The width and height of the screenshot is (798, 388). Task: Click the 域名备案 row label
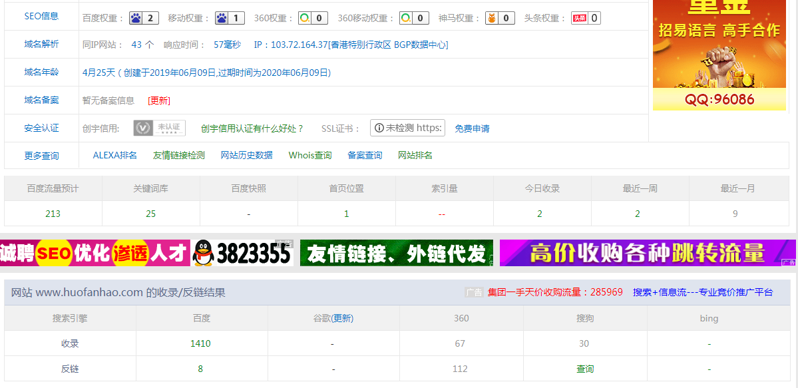point(41,100)
